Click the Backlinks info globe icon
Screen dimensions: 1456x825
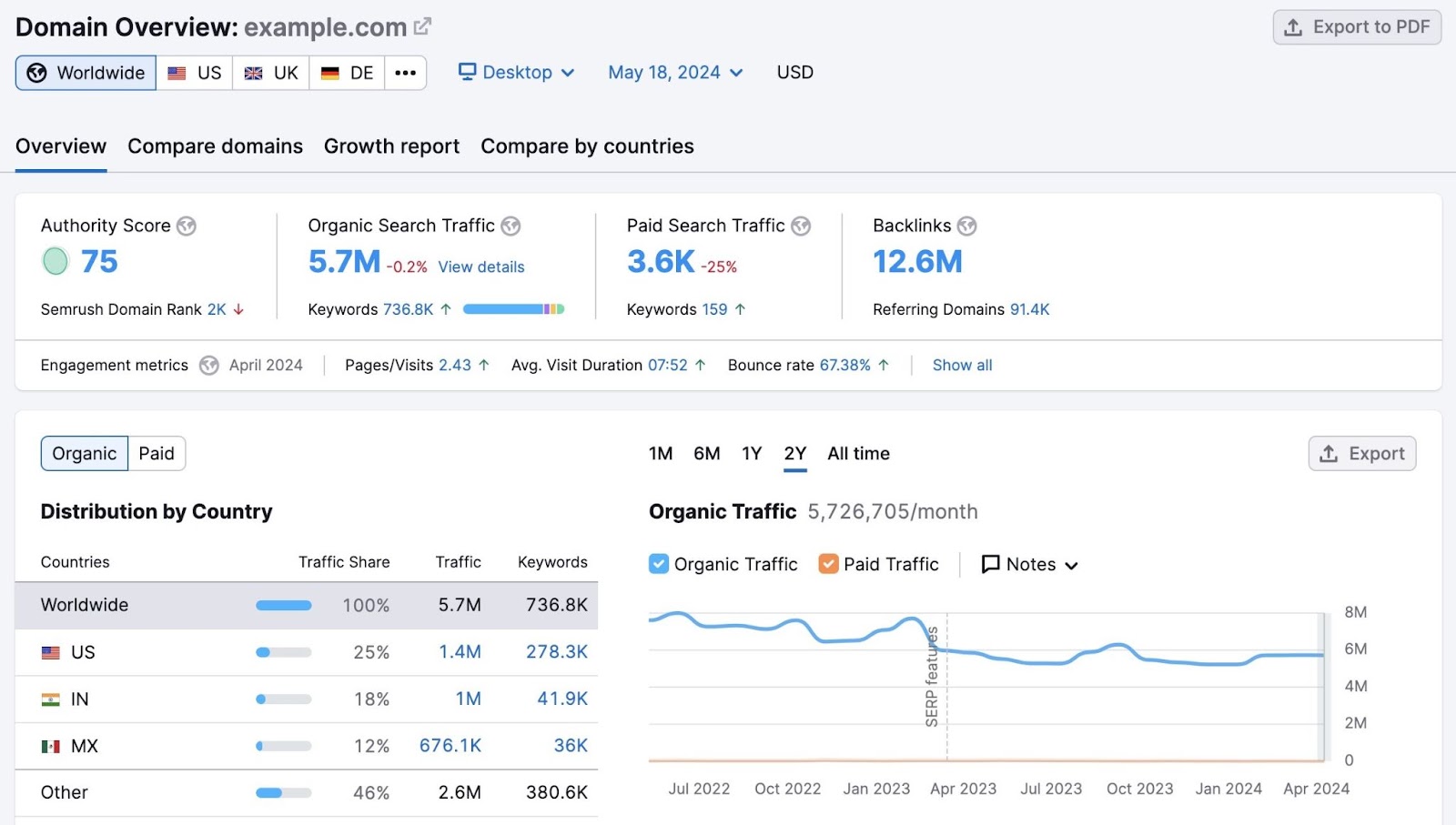coord(966,226)
